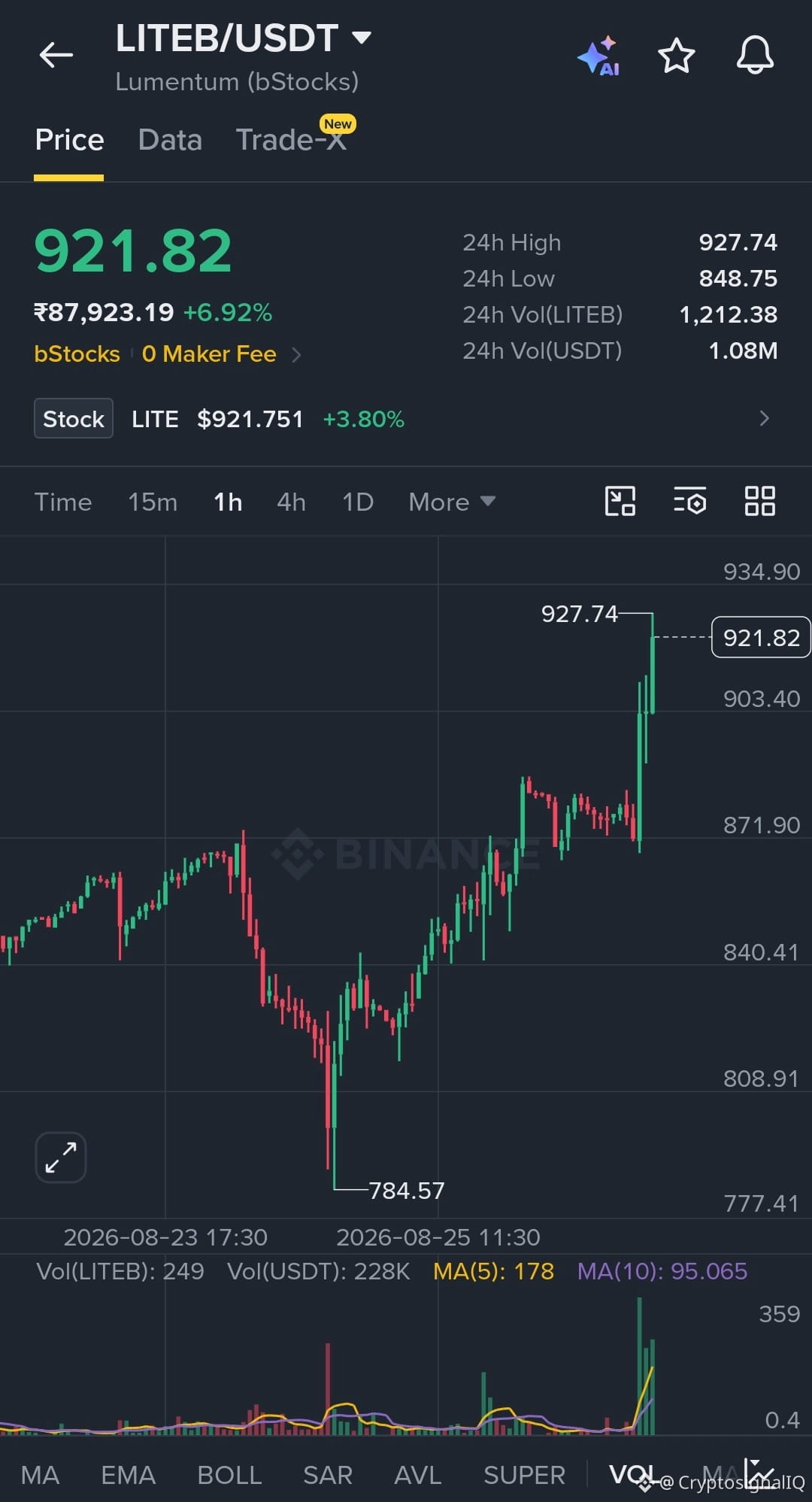Tap the 2026-08-25 11:30 time label
The height and width of the screenshot is (1502, 812).
(438, 1237)
